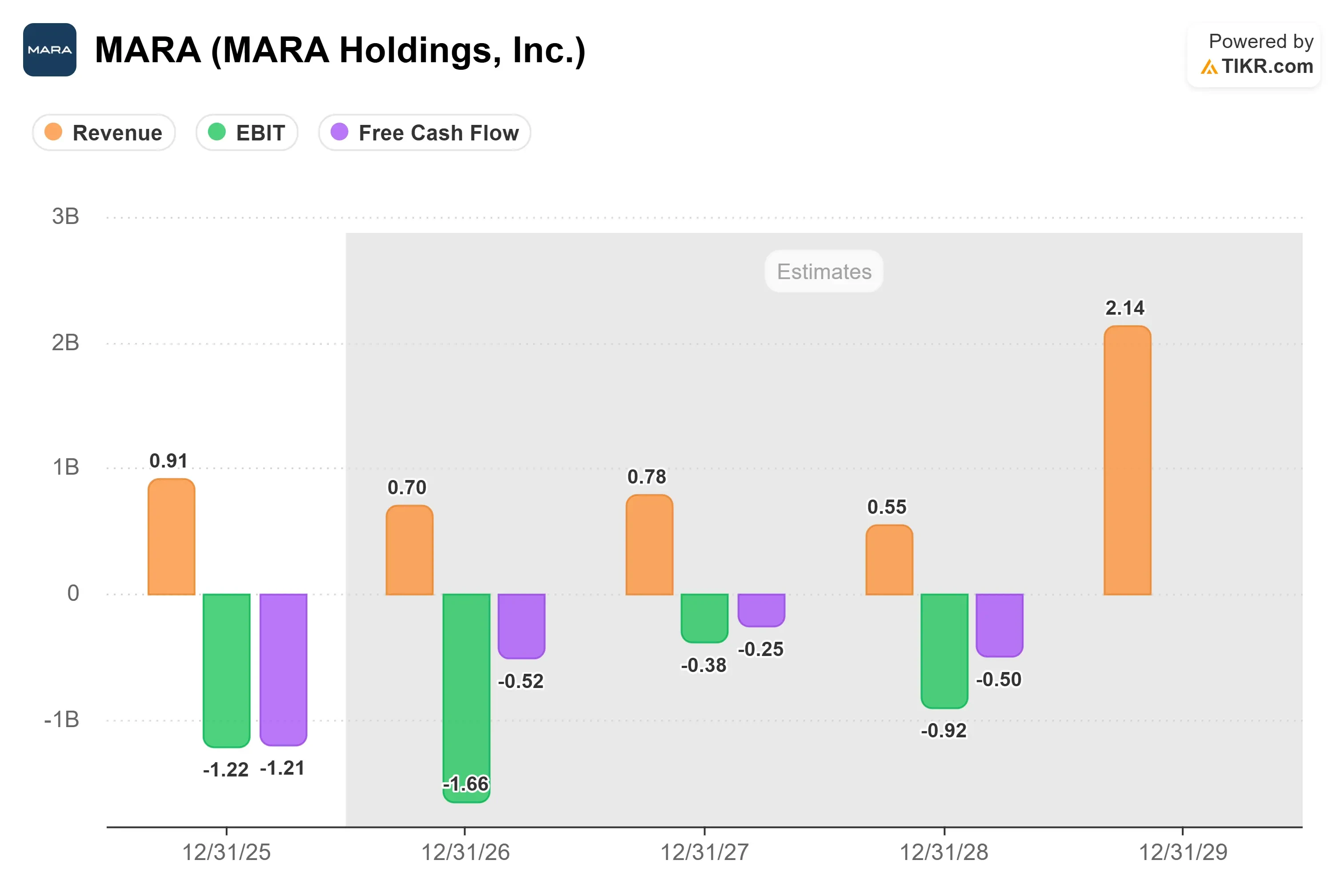Select the 12/31/28 green EBIT bar

tap(944, 652)
